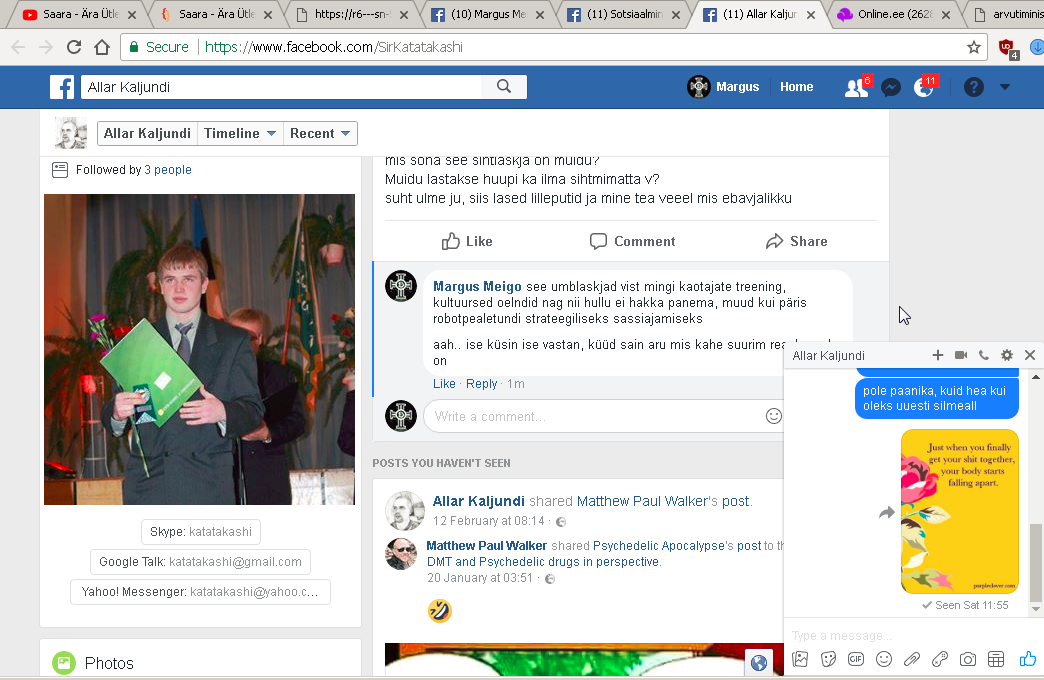This screenshot has width=1044, height=680.
Task: Reply to Margus Meigo's comment
Action: tap(481, 384)
